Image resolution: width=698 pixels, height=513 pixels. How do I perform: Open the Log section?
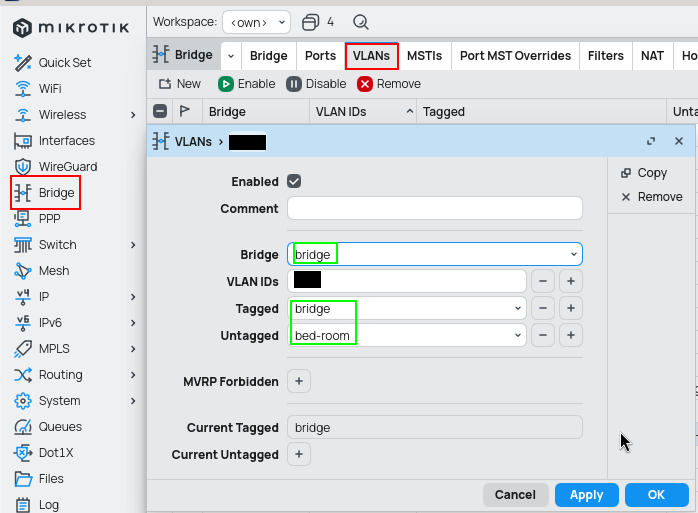[37, 505]
